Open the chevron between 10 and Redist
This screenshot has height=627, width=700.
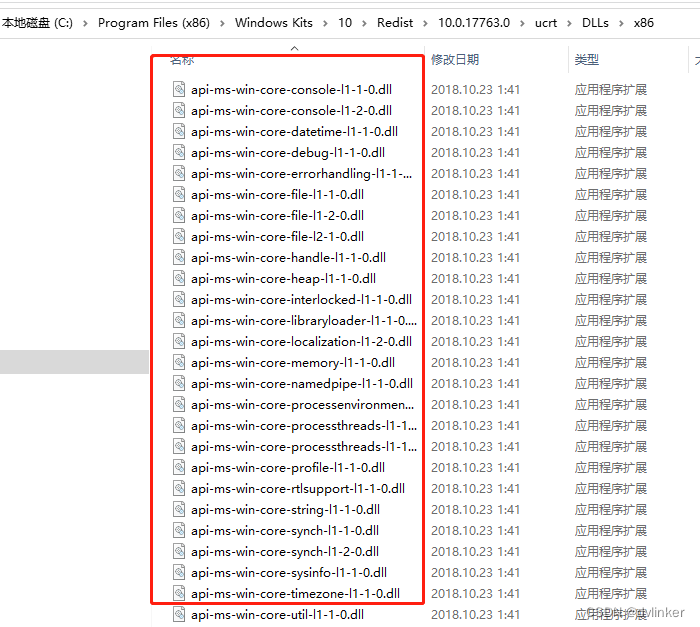point(364,23)
